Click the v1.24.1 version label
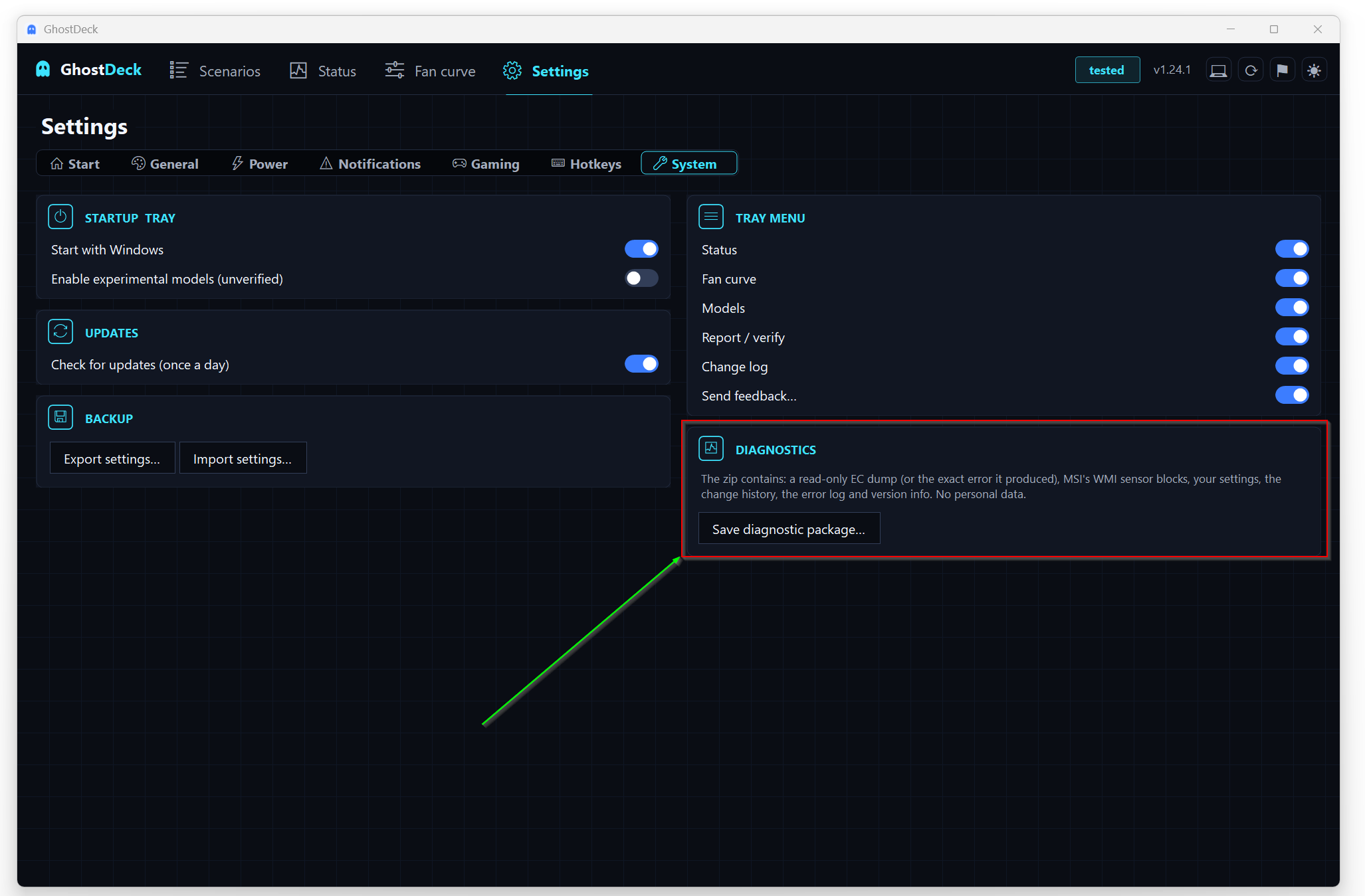1365x896 pixels. pos(1172,70)
